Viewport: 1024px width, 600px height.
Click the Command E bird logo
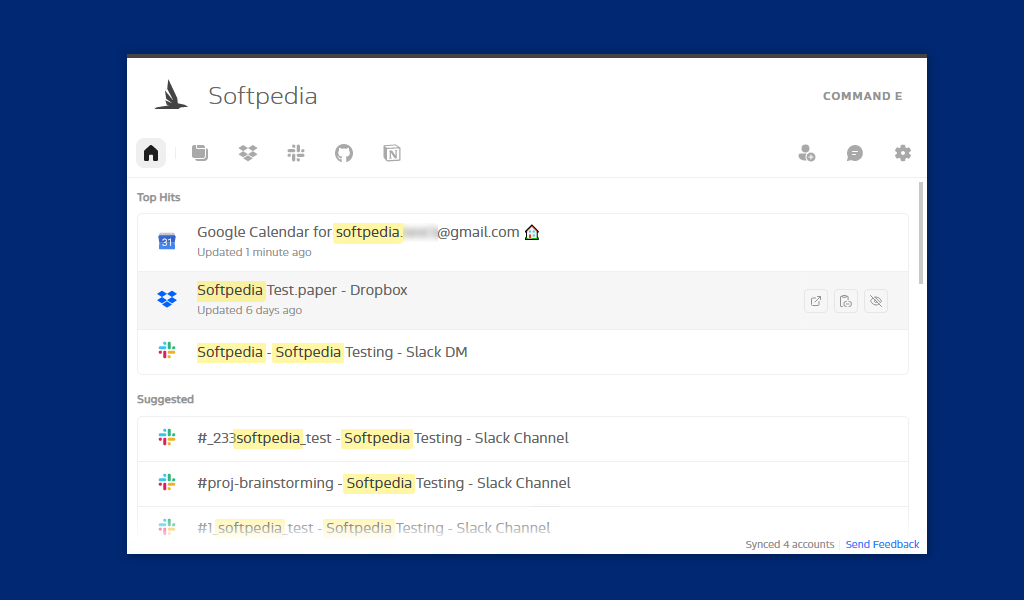coord(171,95)
